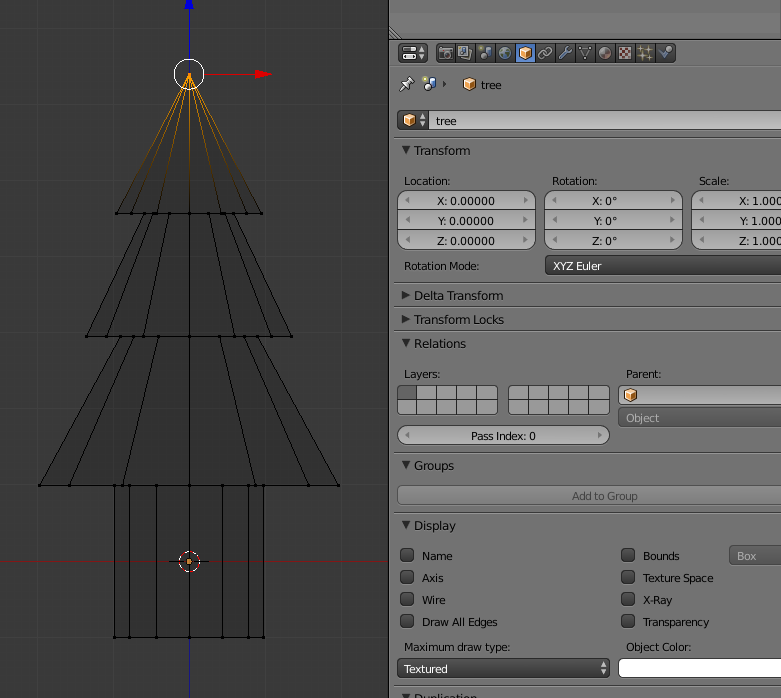Screen dimensions: 781x698
Task: Switch to Object Data mesh tab
Action: coord(585,53)
